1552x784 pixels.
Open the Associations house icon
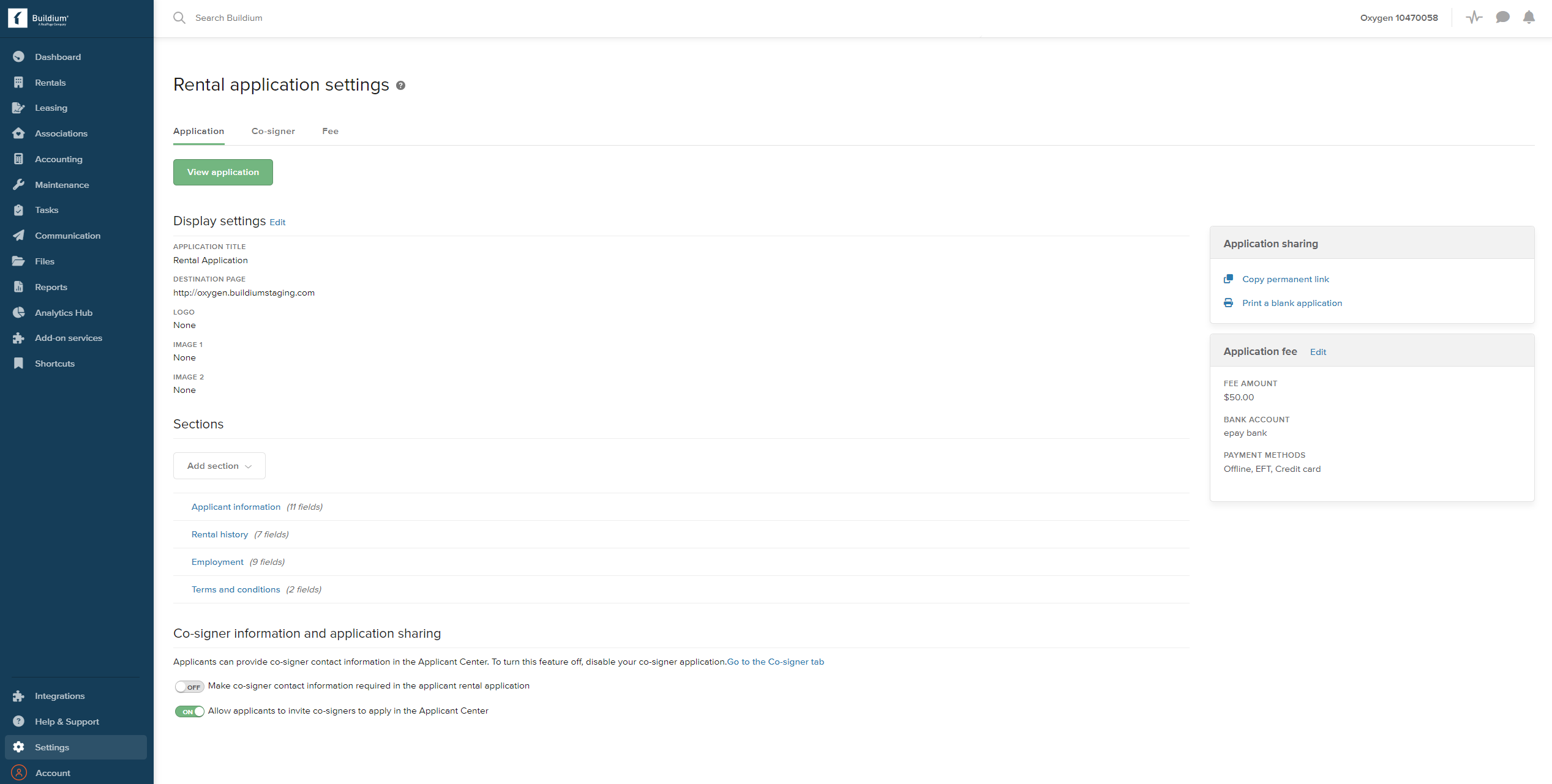(18, 133)
